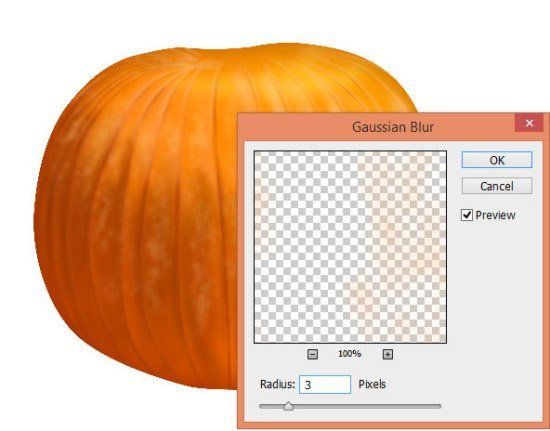The width and height of the screenshot is (550, 431).
Task: Close the Gaussian Blur dialog with the X
Action: [x=529, y=123]
